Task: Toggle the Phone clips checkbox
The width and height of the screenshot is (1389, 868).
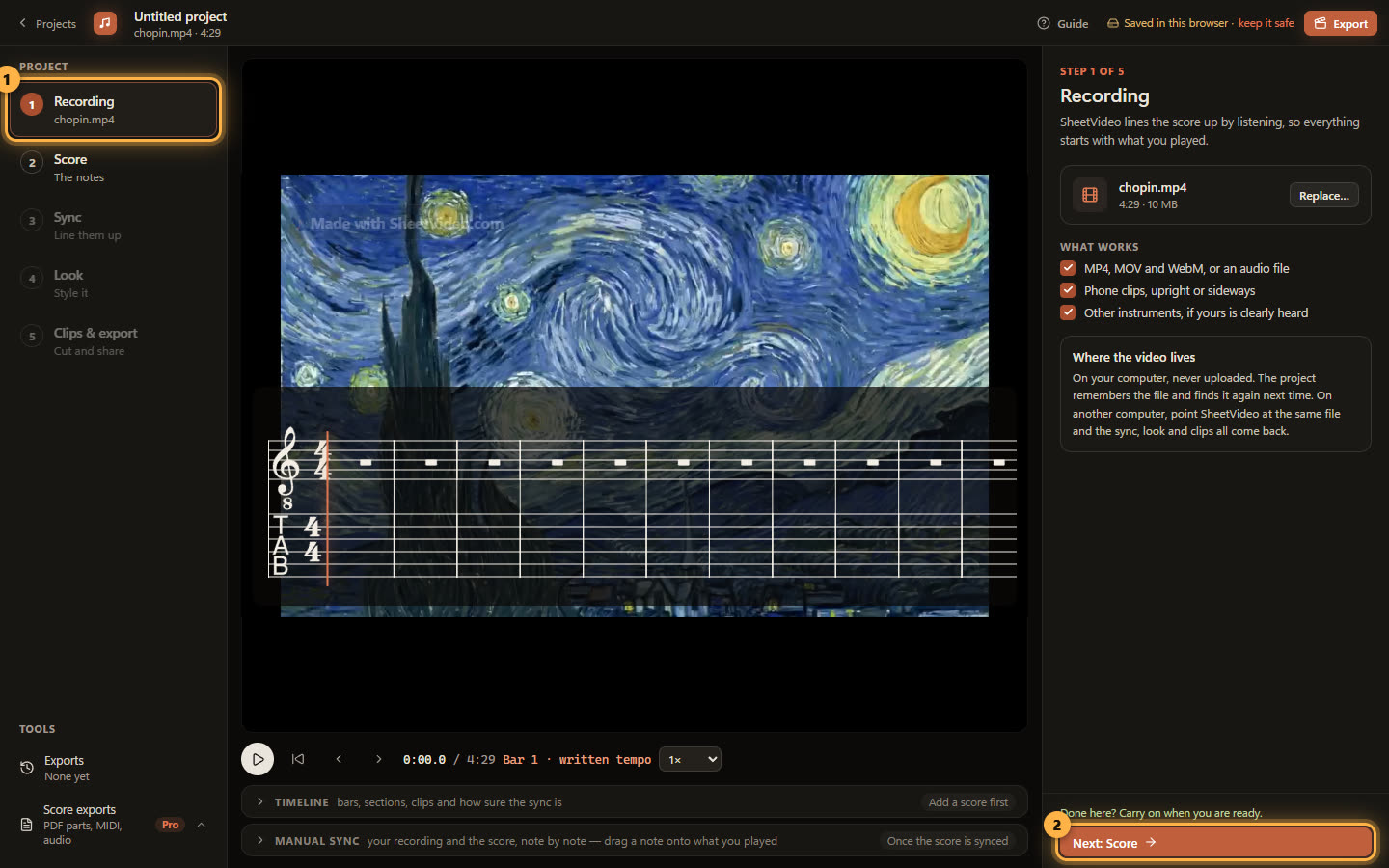Action: point(1068,290)
